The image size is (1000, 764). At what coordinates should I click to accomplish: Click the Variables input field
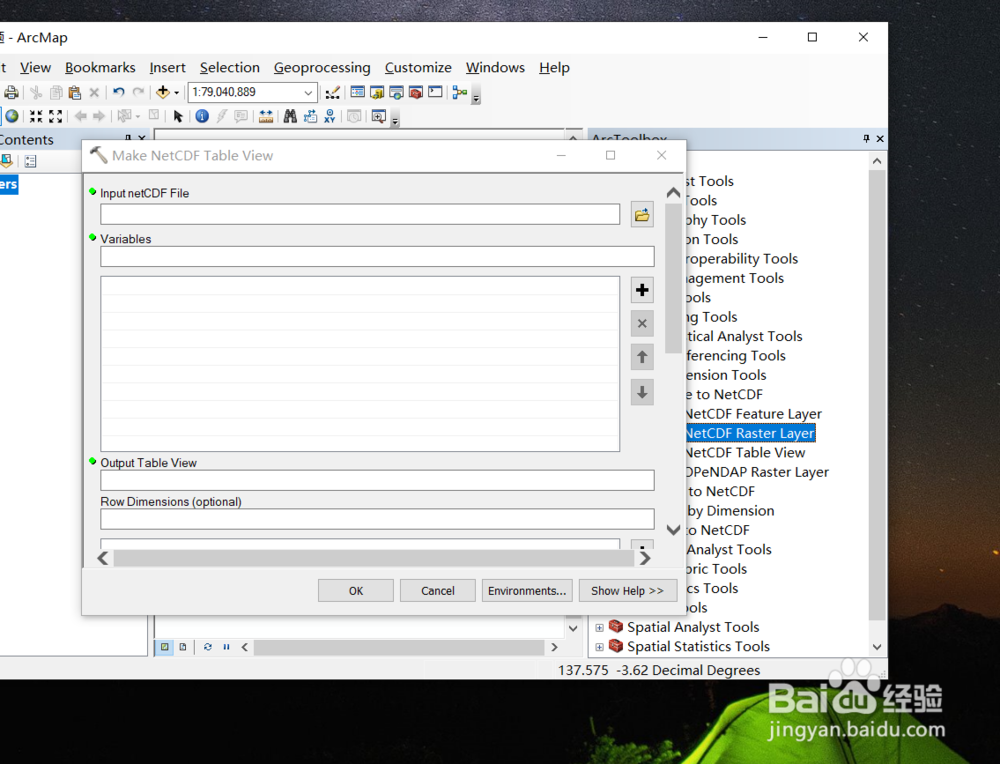[377, 256]
